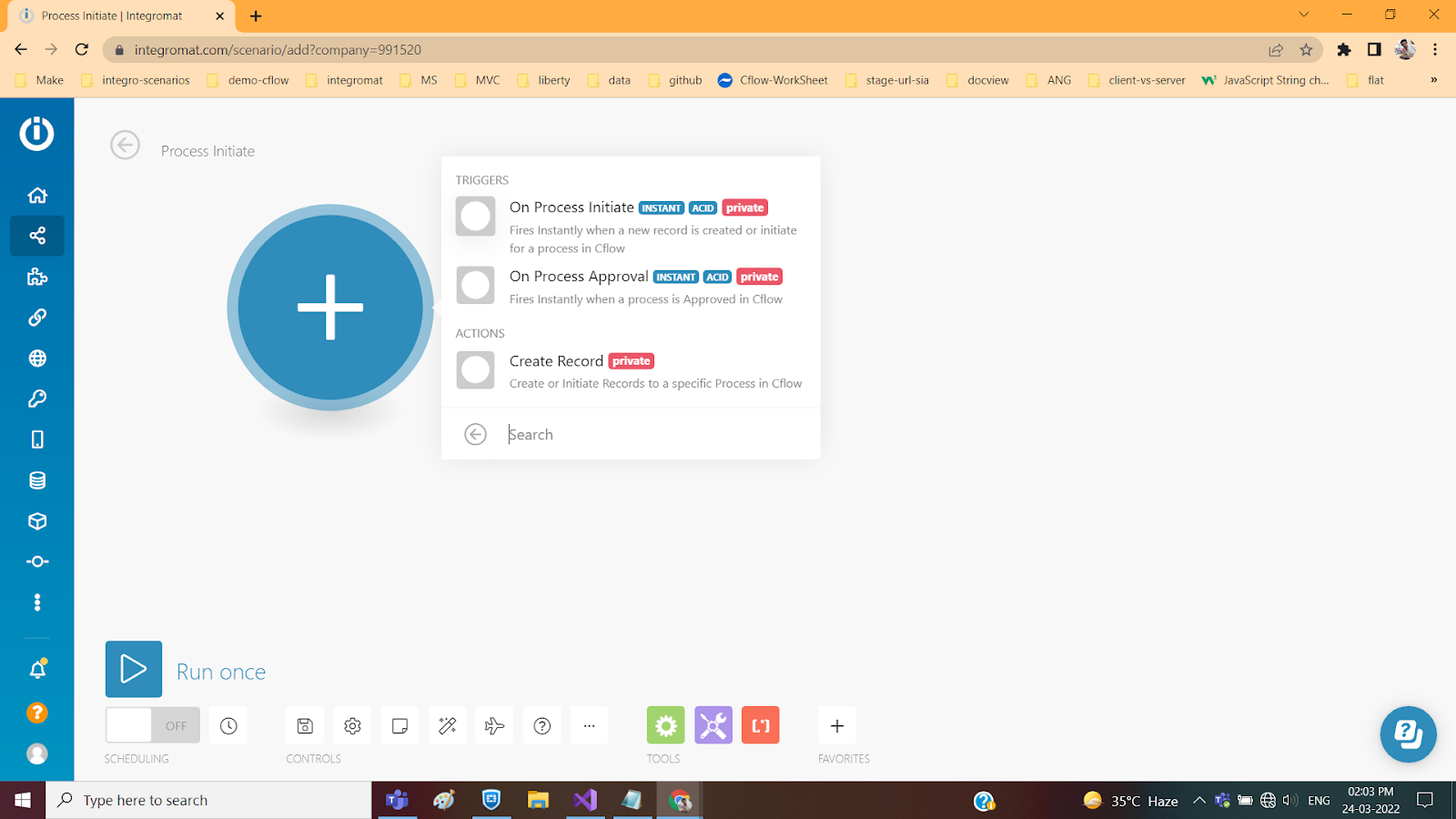Click the Auto-align magic wand icon
This screenshot has width=1456, height=819.
tap(447, 725)
